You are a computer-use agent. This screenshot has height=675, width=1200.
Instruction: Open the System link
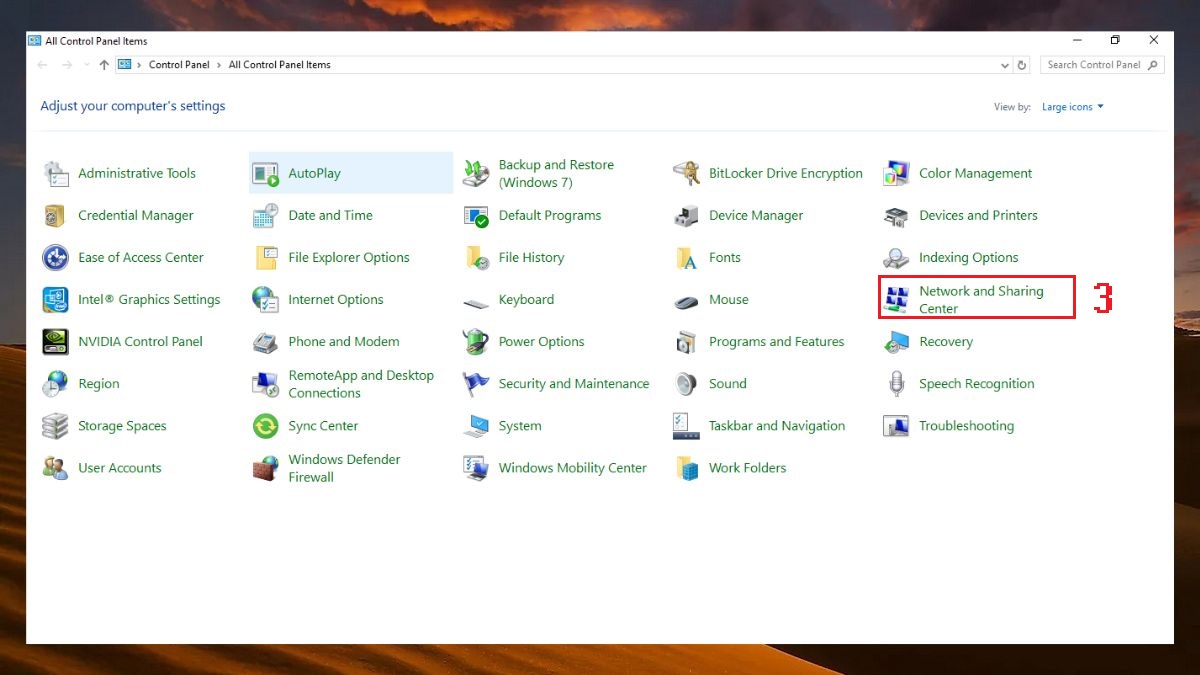520,425
